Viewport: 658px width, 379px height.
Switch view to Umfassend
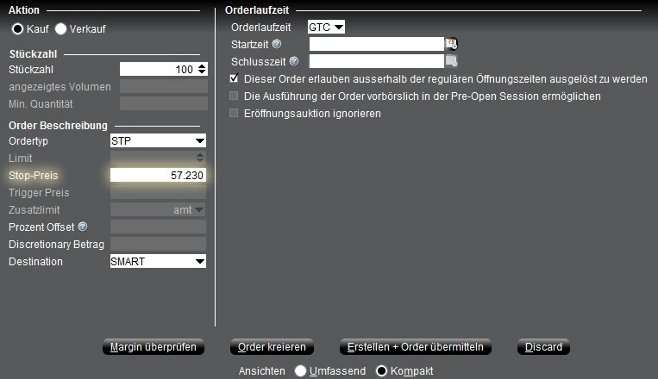pyautogui.click(x=300, y=371)
